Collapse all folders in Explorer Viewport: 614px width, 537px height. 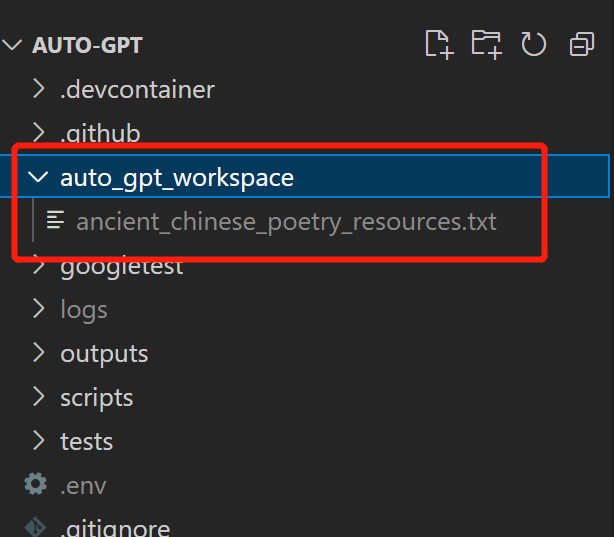tap(581, 44)
